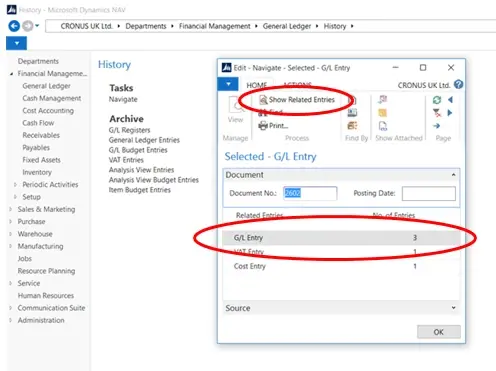Expand the Setup tree node arrow
Screen dimensions: 496x371
(15, 197)
